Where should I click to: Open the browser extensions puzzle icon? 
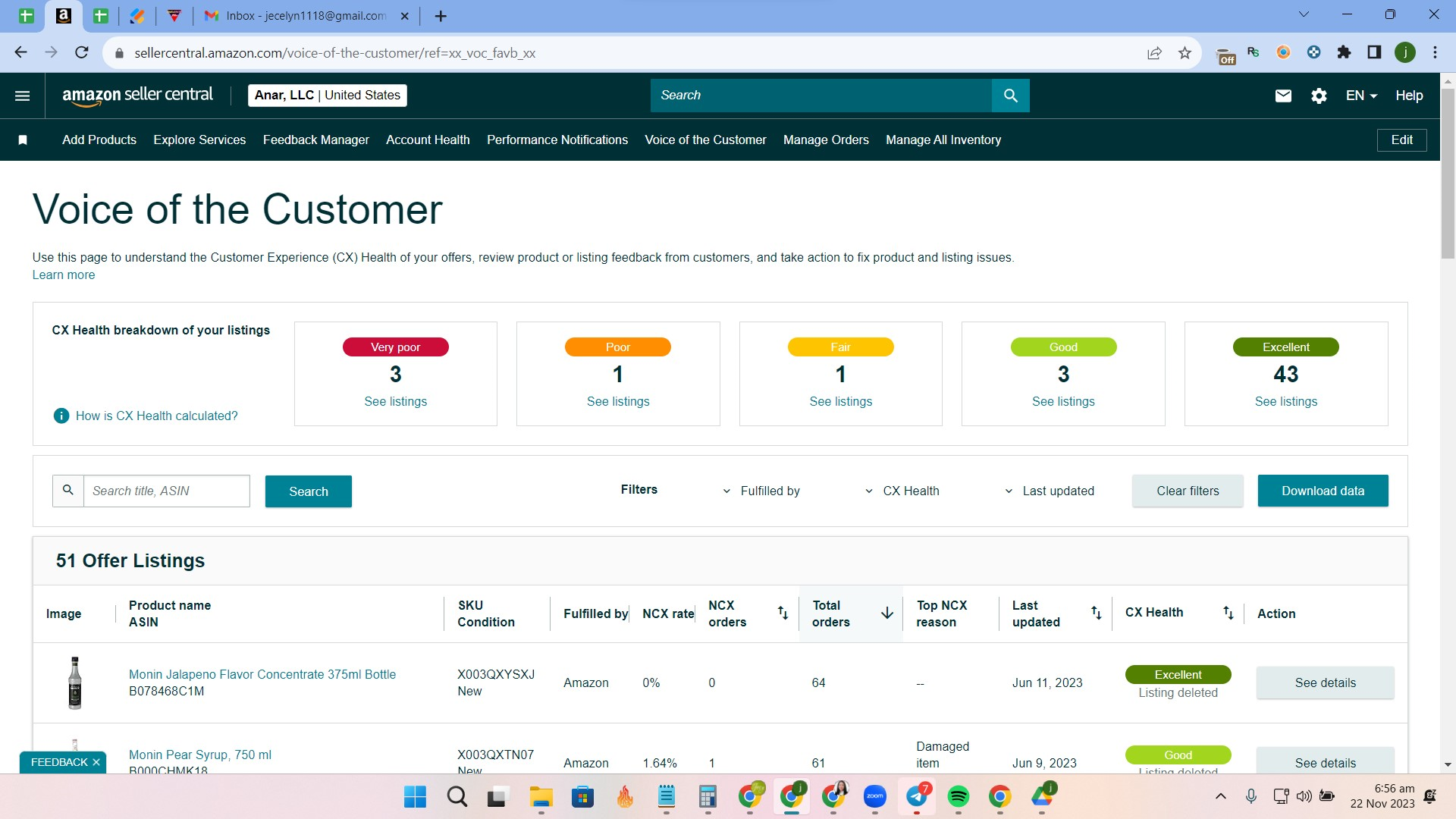point(1344,52)
